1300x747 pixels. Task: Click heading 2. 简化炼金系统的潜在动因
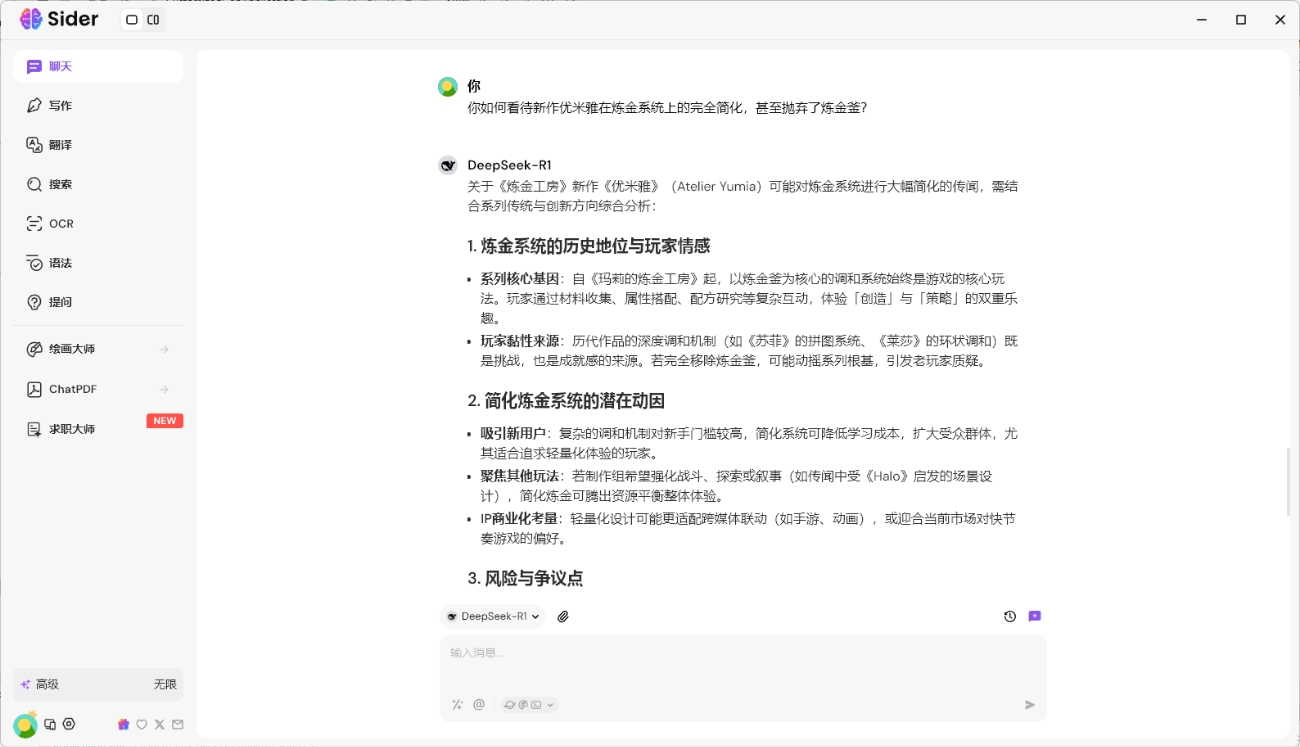coord(566,401)
